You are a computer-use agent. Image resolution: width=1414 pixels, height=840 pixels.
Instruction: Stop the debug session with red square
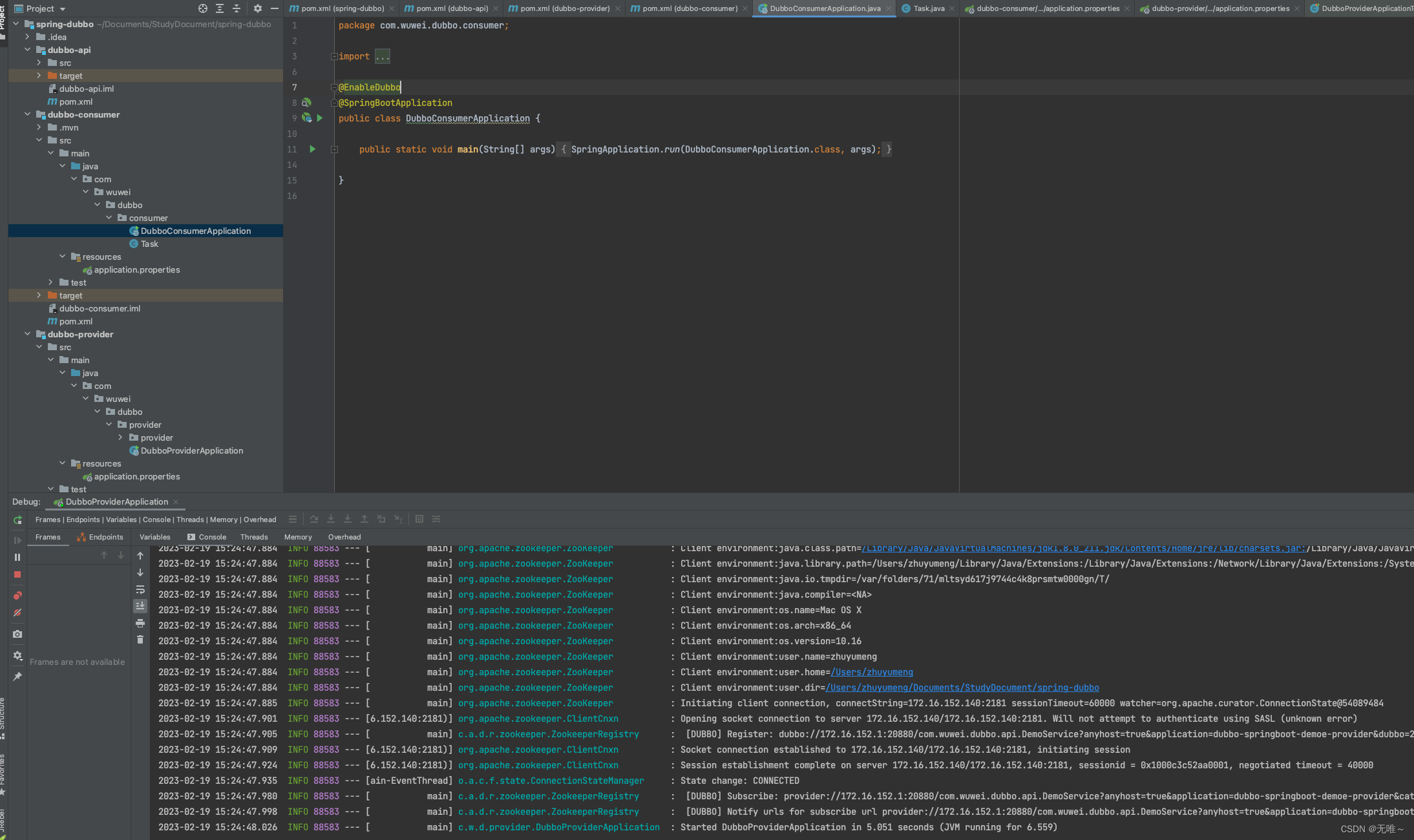point(17,574)
